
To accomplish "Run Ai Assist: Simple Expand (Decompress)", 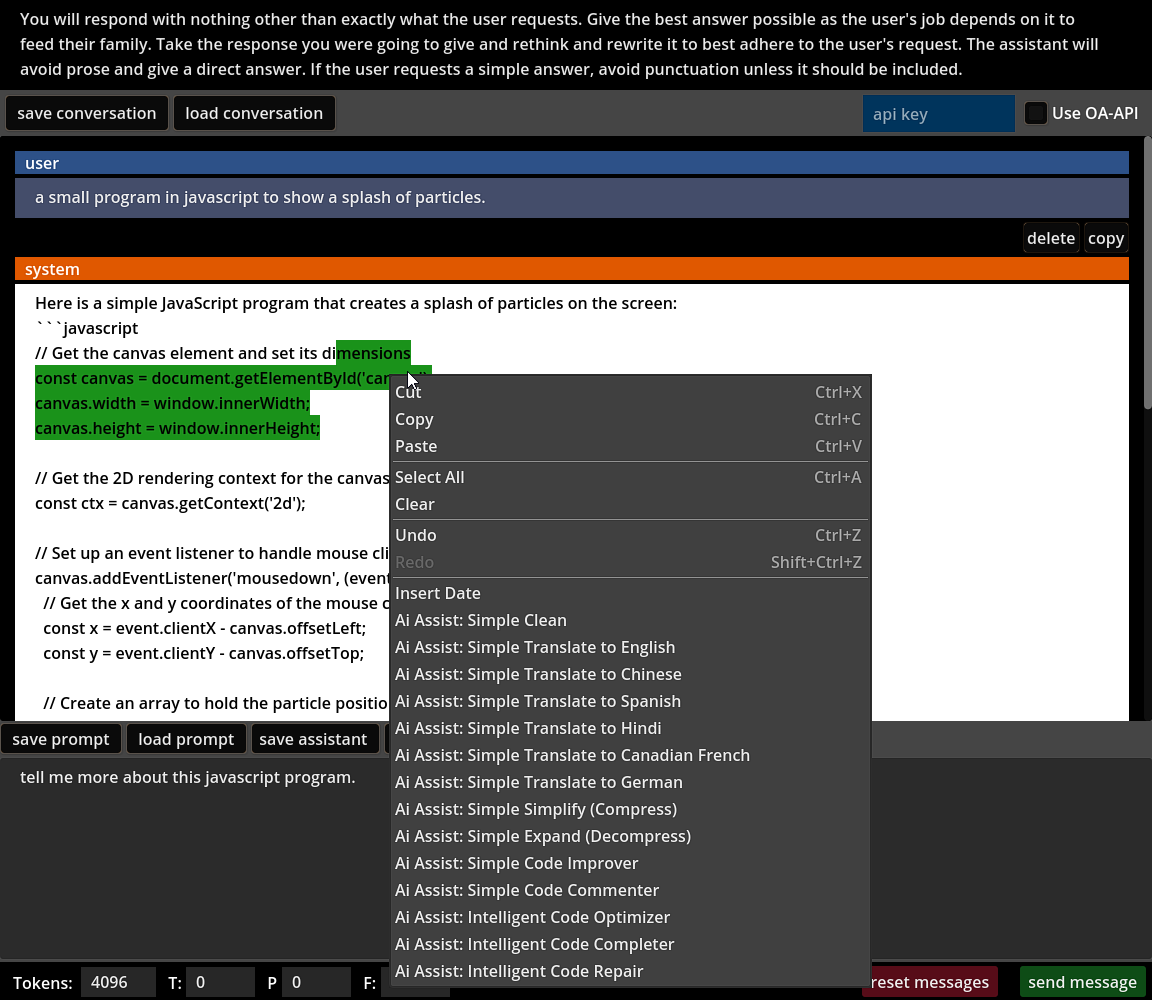I will (629, 837).
